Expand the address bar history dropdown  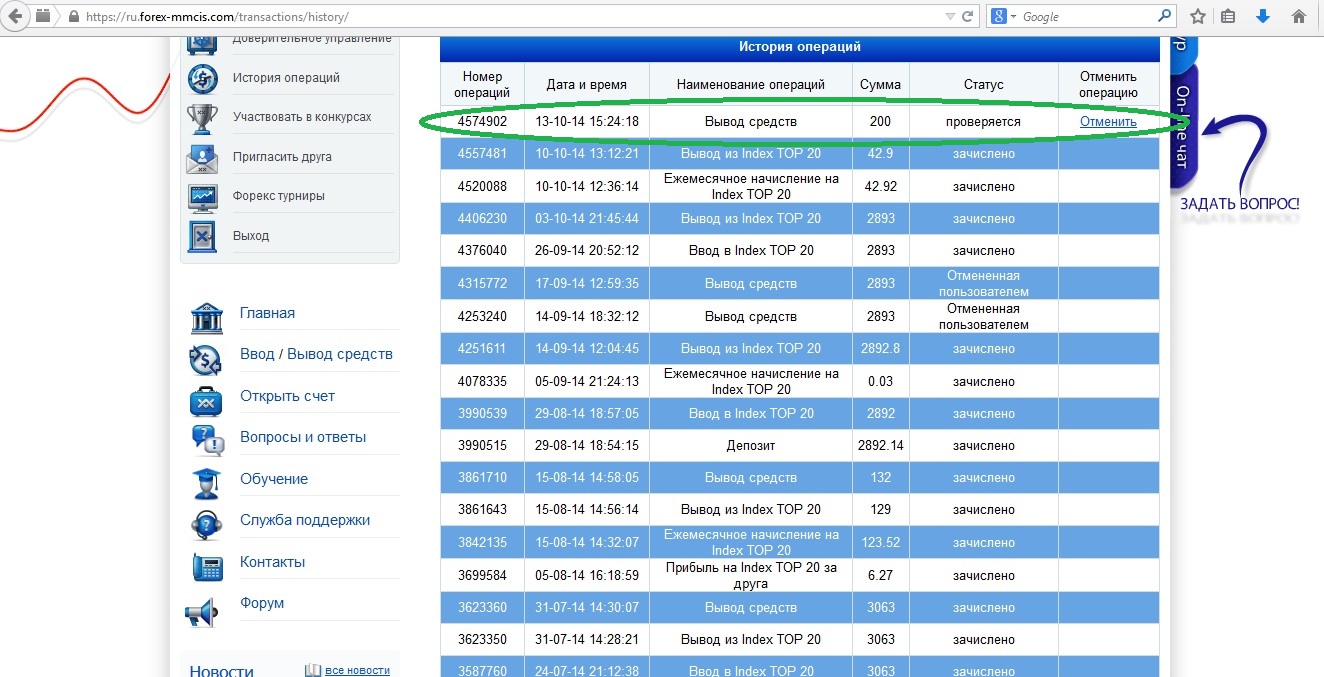949,17
